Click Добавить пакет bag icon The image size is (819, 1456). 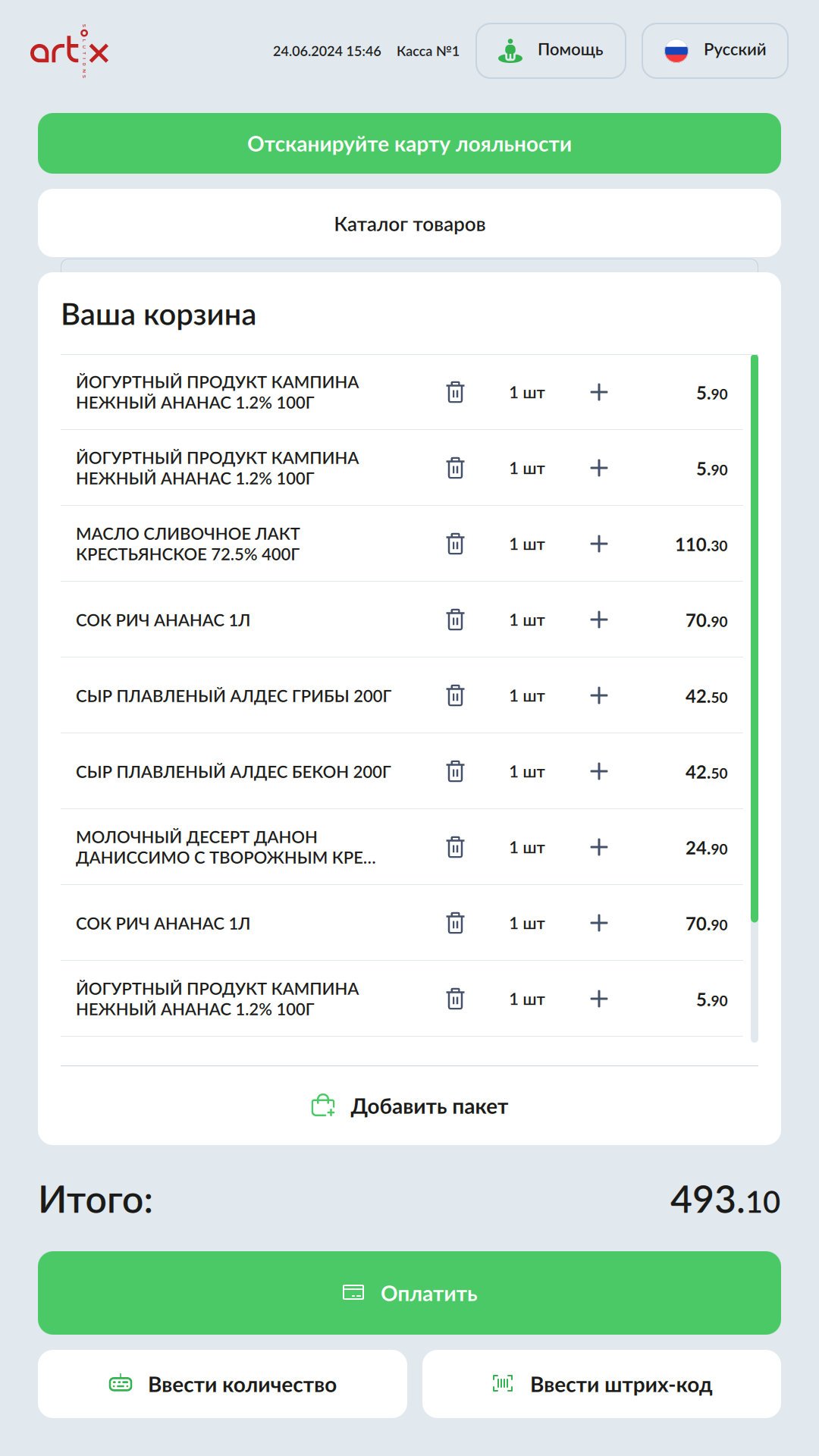tap(324, 1106)
